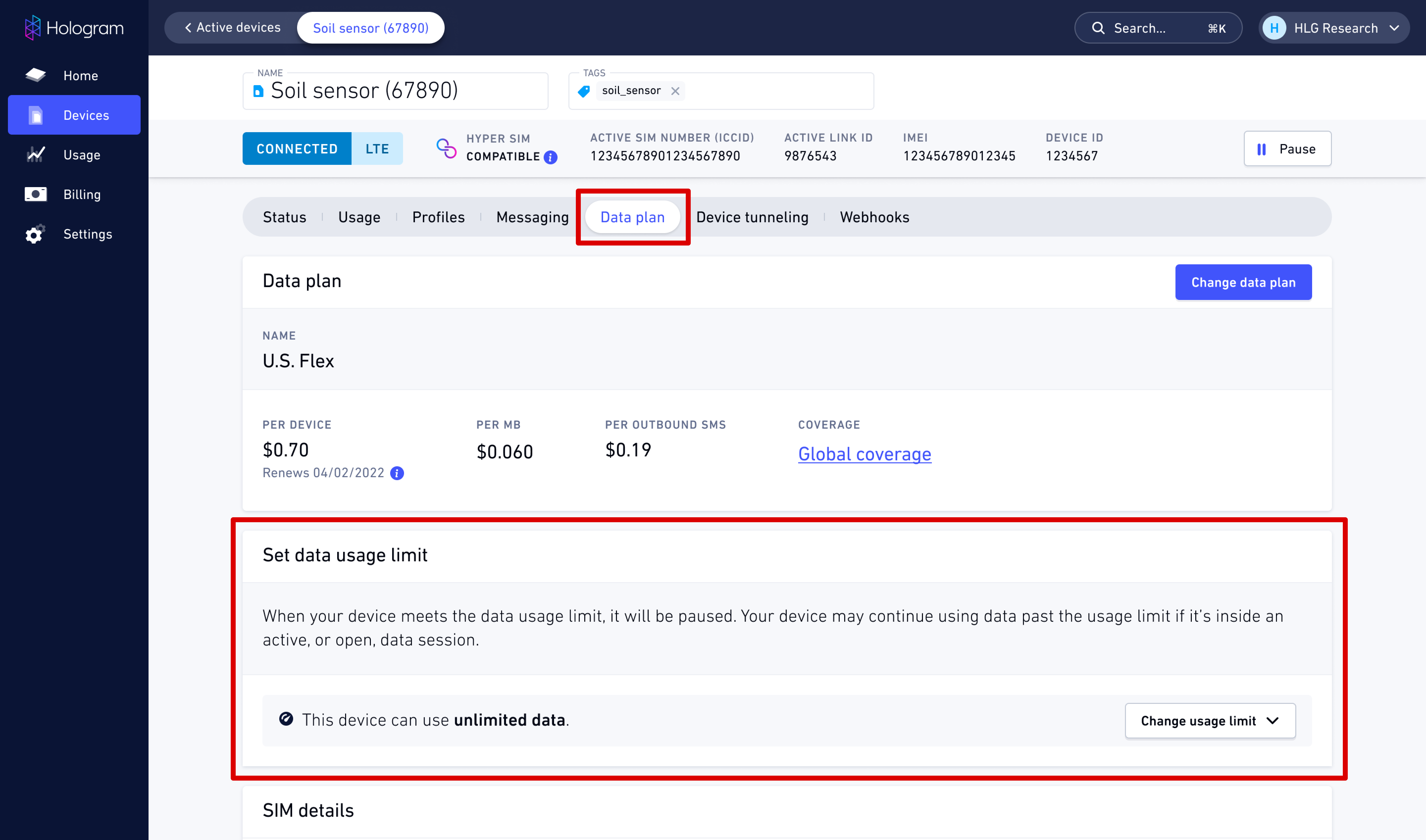
Task: Open Home from the sidebar
Action: click(74, 75)
